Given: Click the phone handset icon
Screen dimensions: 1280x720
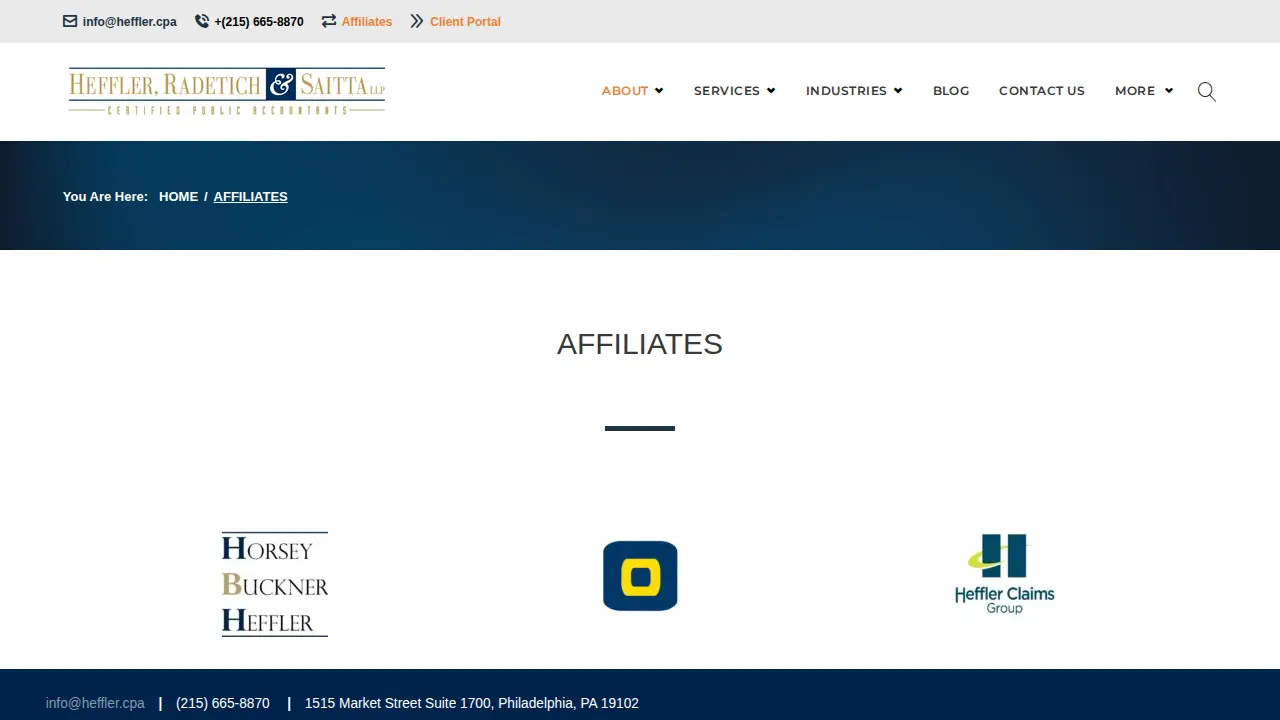Looking at the screenshot, I should coord(202,21).
